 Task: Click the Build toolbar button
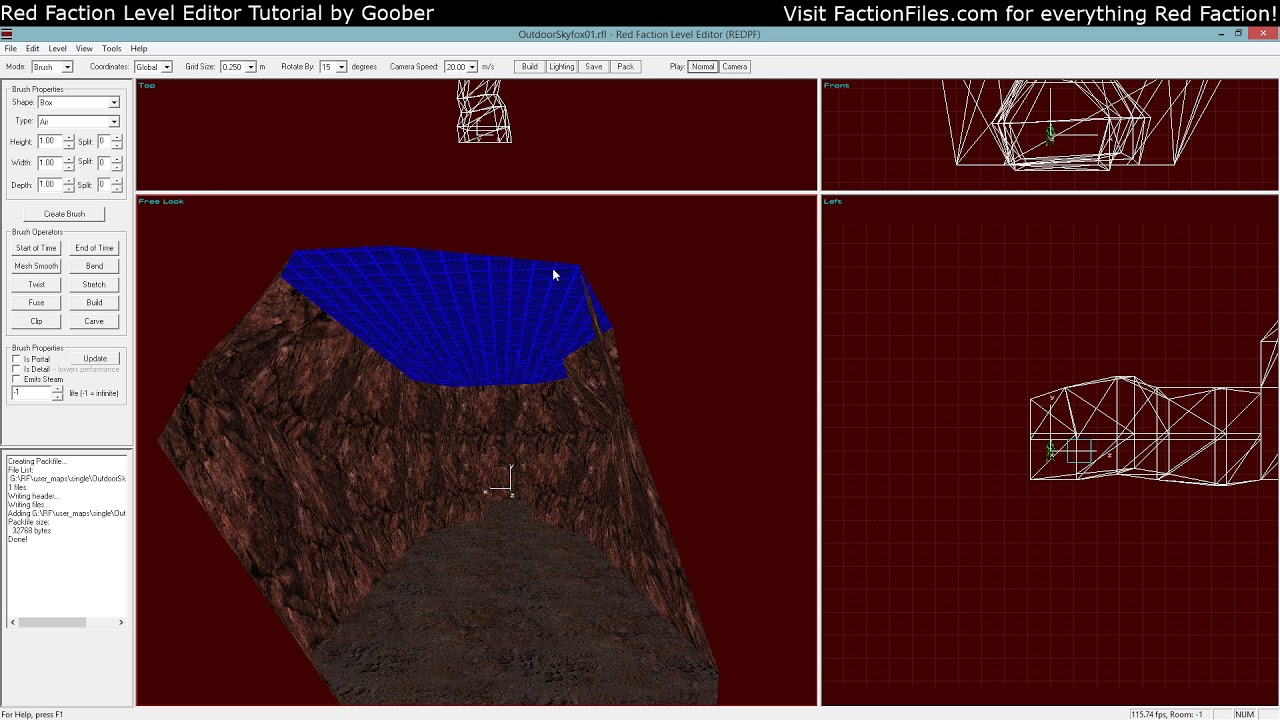pyautogui.click(x=529, y=67)
